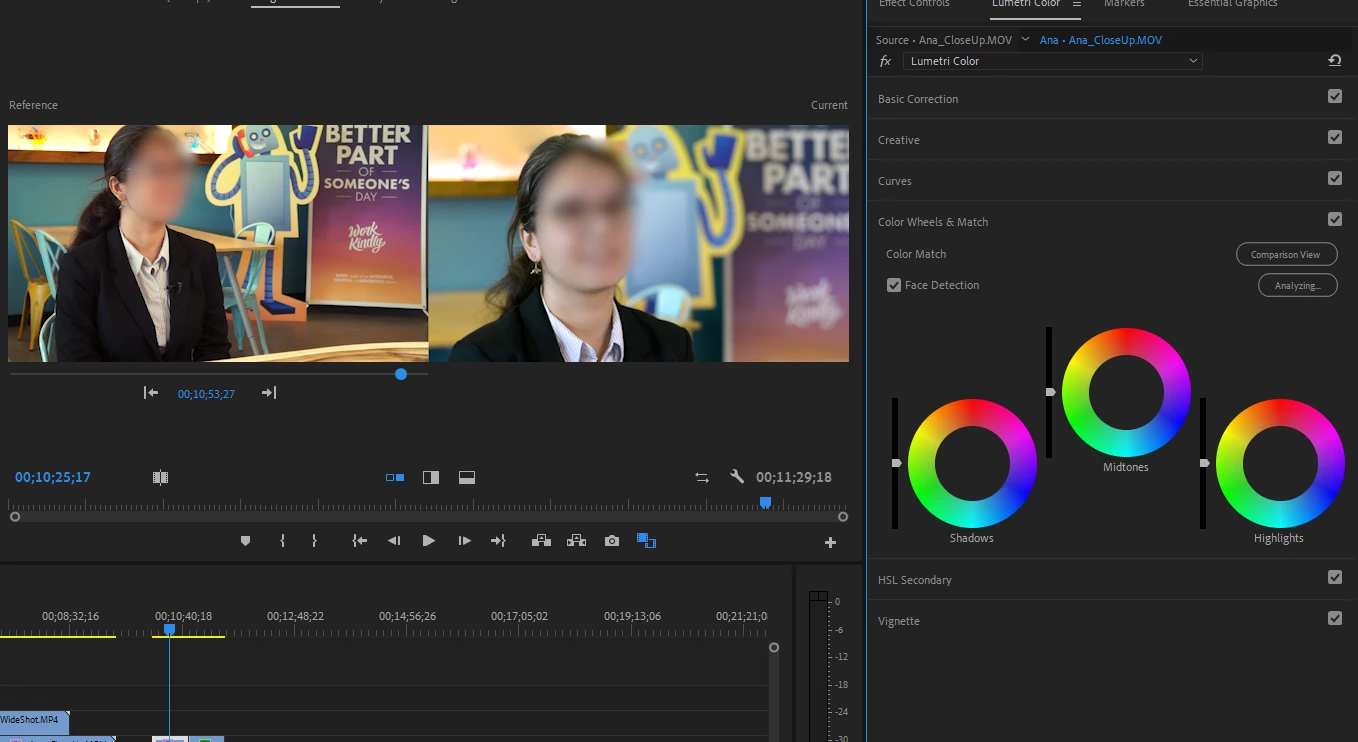Toggle the fx badge for Lumetri Color

pyautogui.click(x=885, y=61)
